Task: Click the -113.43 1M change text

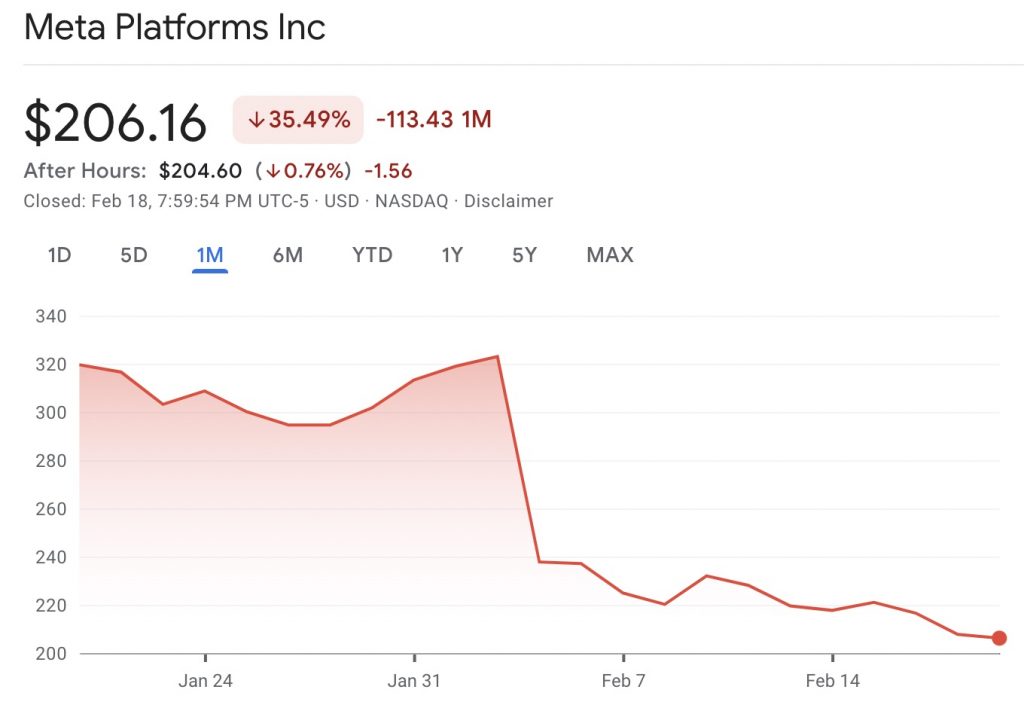Action: 433,120
